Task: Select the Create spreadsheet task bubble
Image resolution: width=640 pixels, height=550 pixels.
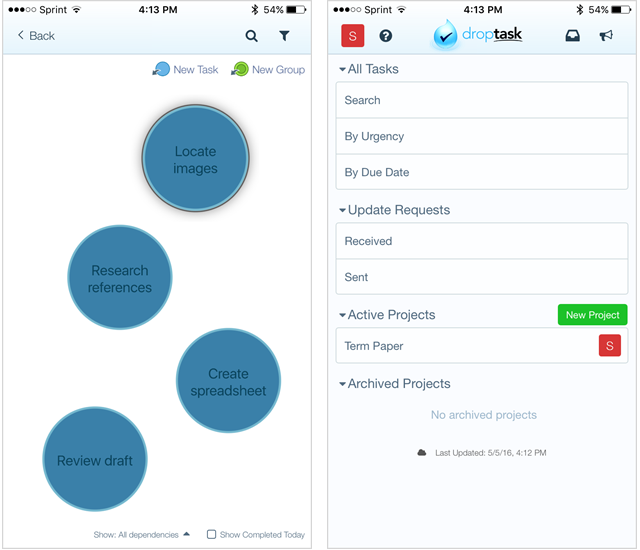Action: click(228, 381)
